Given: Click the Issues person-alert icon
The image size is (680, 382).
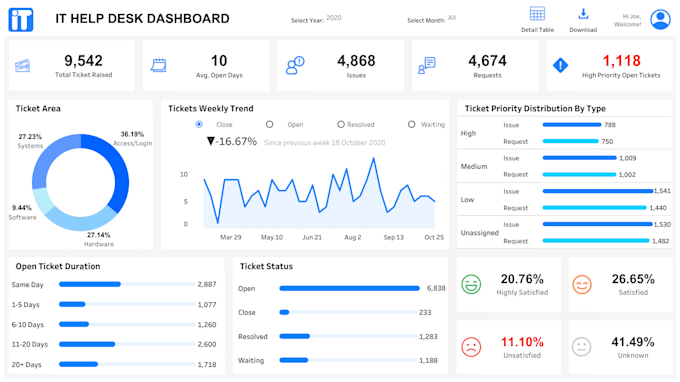Looking at the screenshot, I should 295,65.
